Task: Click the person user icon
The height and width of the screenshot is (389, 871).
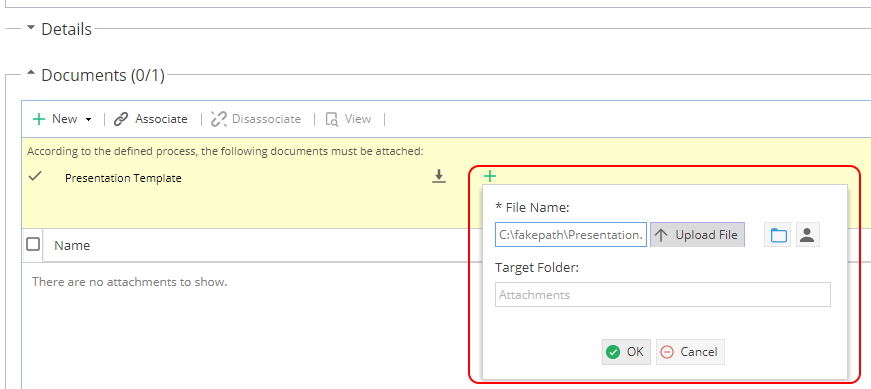Action: coord(808,235)
